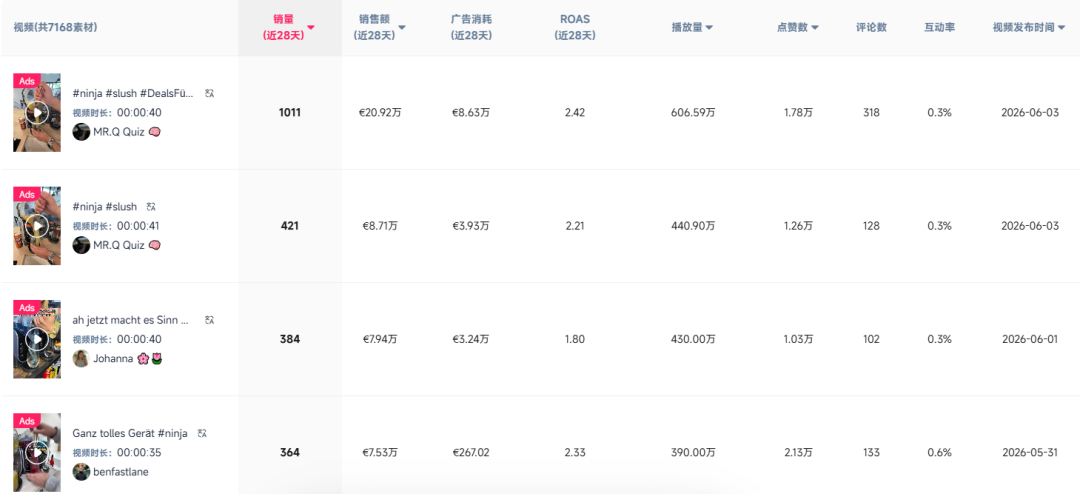Select the ad spend cell €3.24万

click(471, 339)
